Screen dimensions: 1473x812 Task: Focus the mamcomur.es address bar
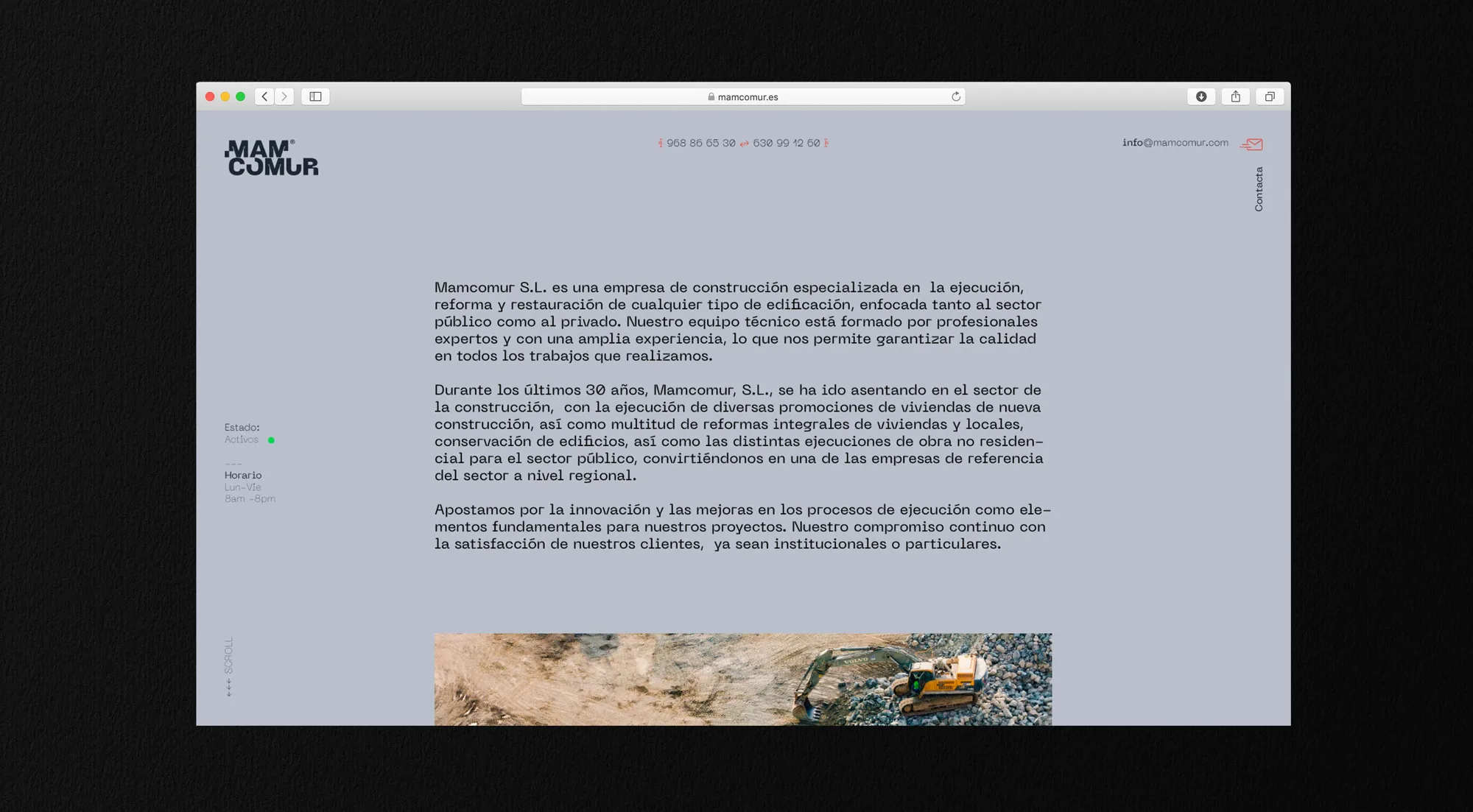click(x=743, y=96)
